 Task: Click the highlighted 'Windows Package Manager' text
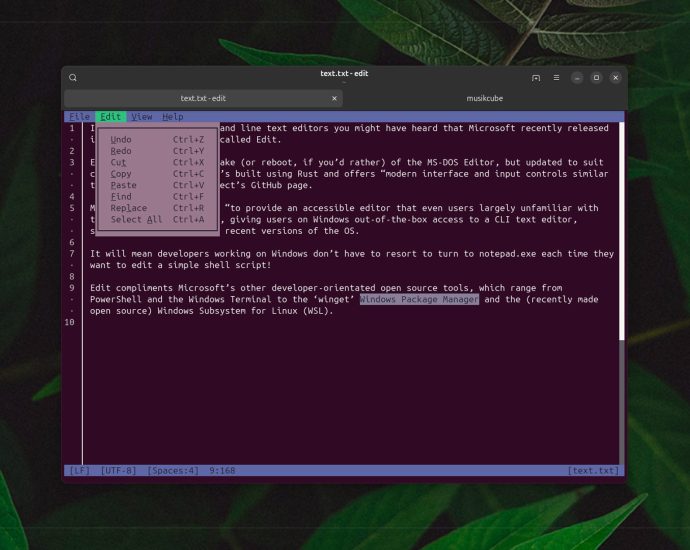click(419, 300)
